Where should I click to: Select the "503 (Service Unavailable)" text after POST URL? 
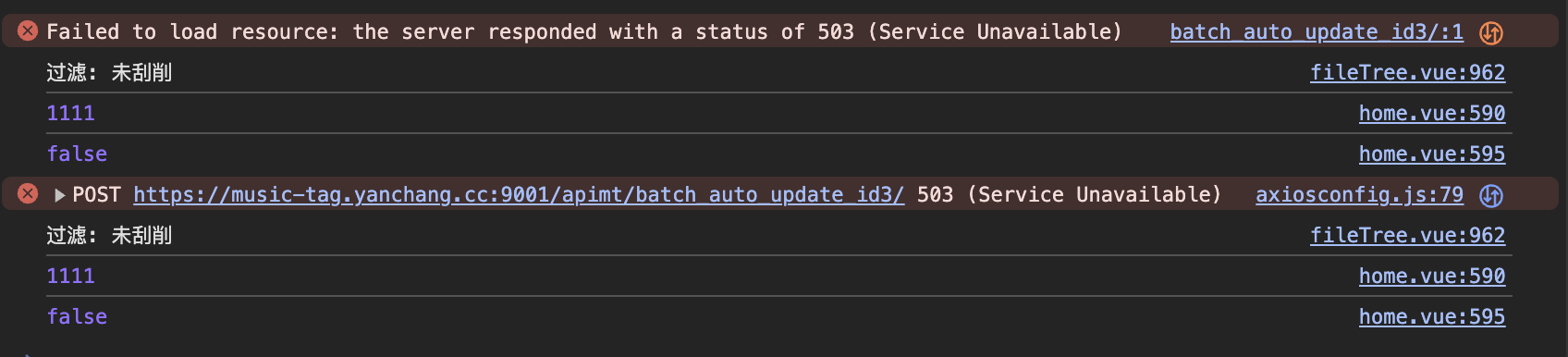tap(1069, 195)
